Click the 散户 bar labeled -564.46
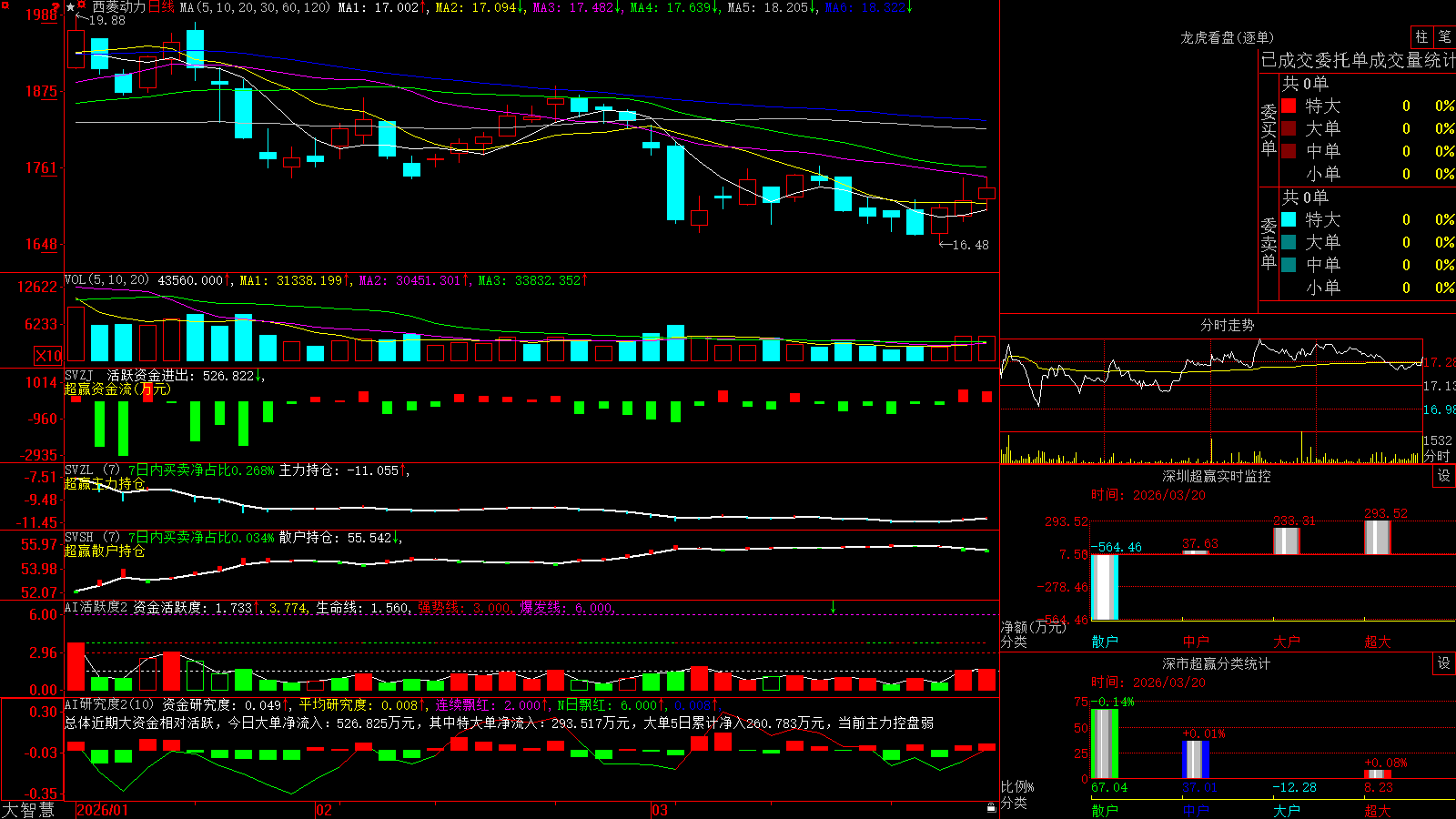Viewport: 1456px width, 819px height. tap(1104, 586)
